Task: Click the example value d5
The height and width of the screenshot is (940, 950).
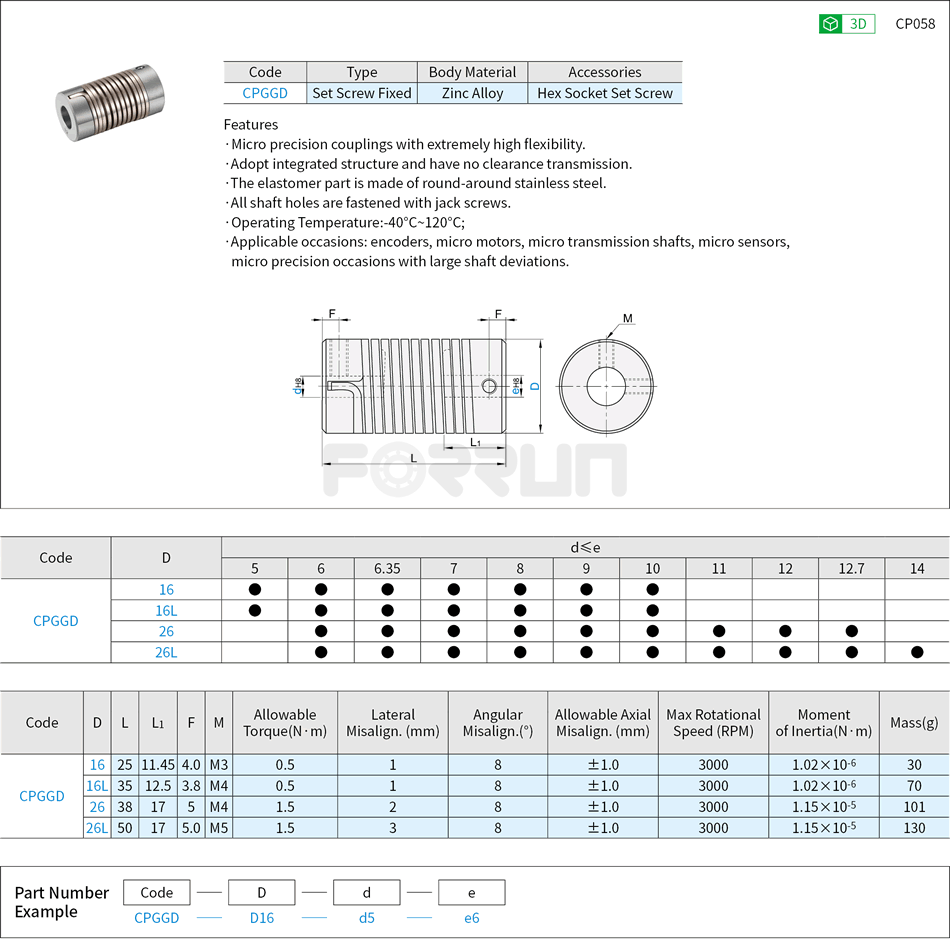Action: [x=367, y=918]
